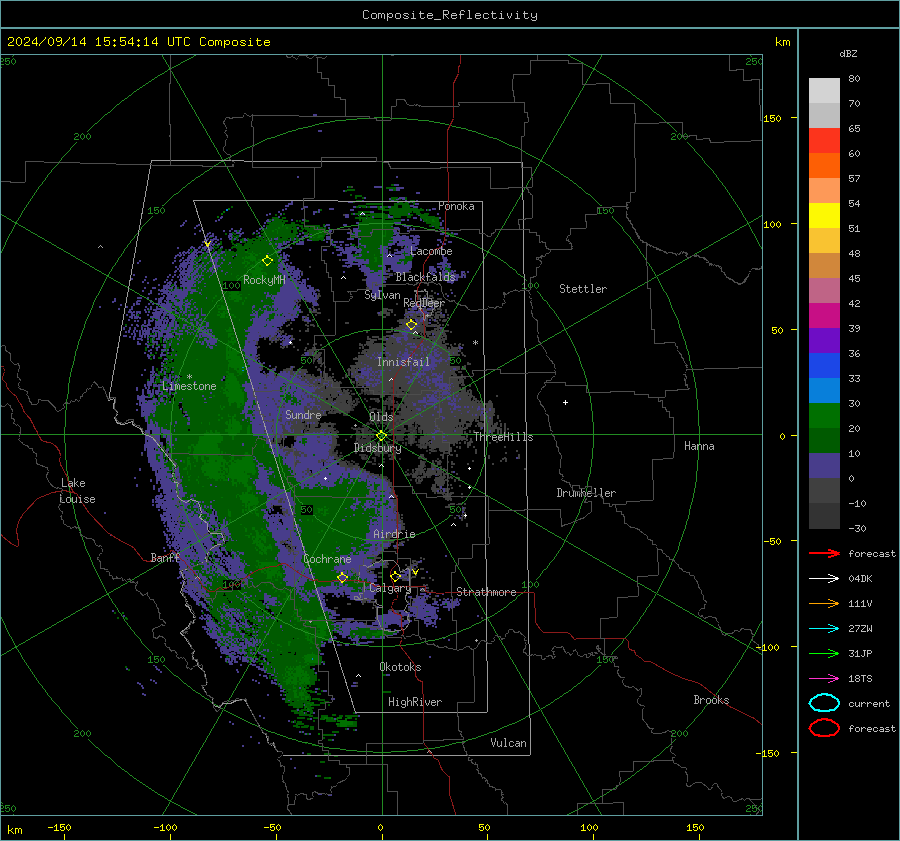Click the Calgary city label

coord(390,588)
